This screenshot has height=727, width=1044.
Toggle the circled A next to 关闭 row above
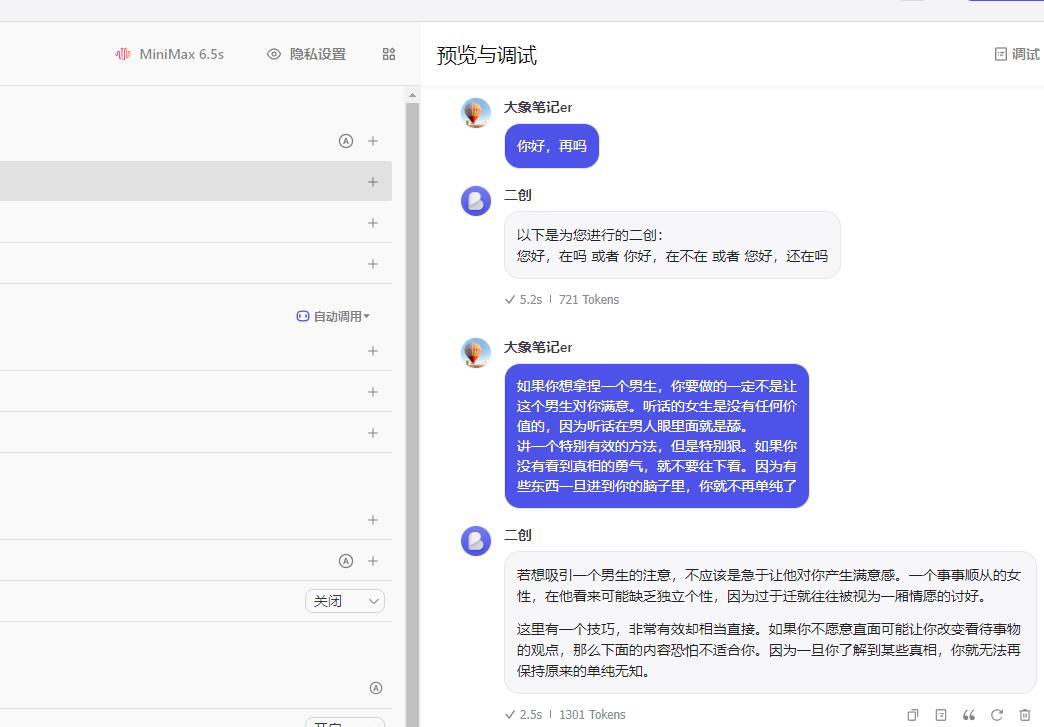pyautogui.click(x=346, y=561)
